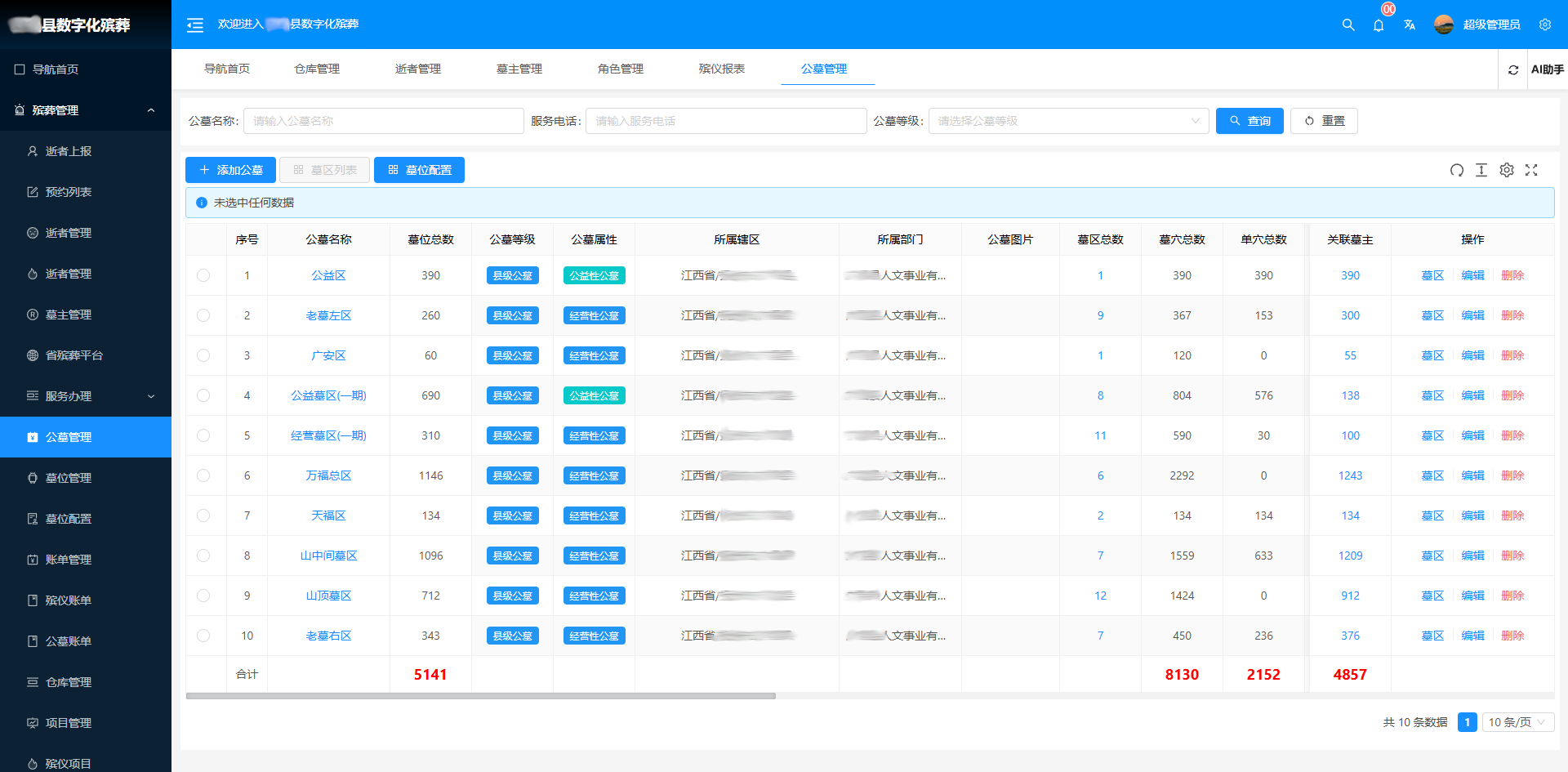Open the page size dropdown showing 10条/页
1568x772 pixels.
point(1517,722)
